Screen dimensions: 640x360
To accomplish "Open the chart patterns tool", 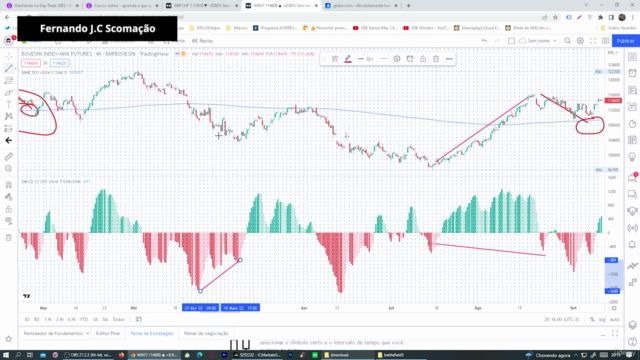I will tap(9, 116).
